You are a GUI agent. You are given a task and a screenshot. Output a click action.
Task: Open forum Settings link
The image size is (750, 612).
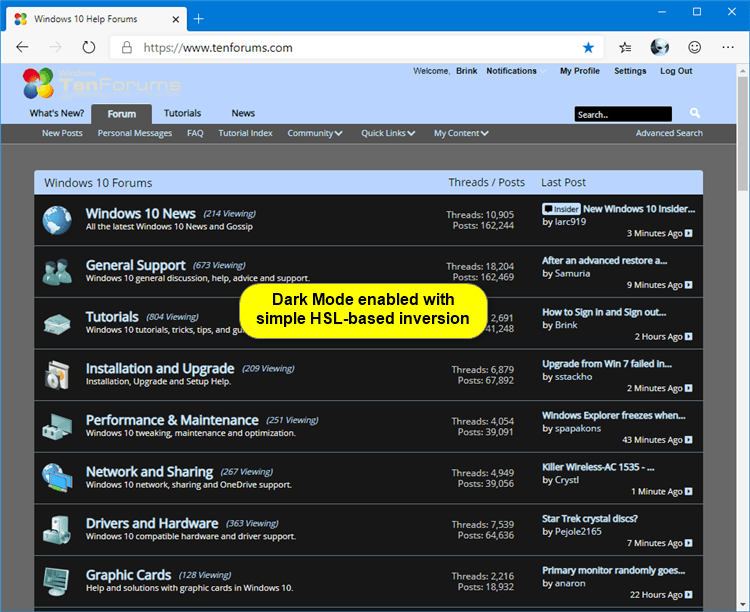tap(630, 71)
